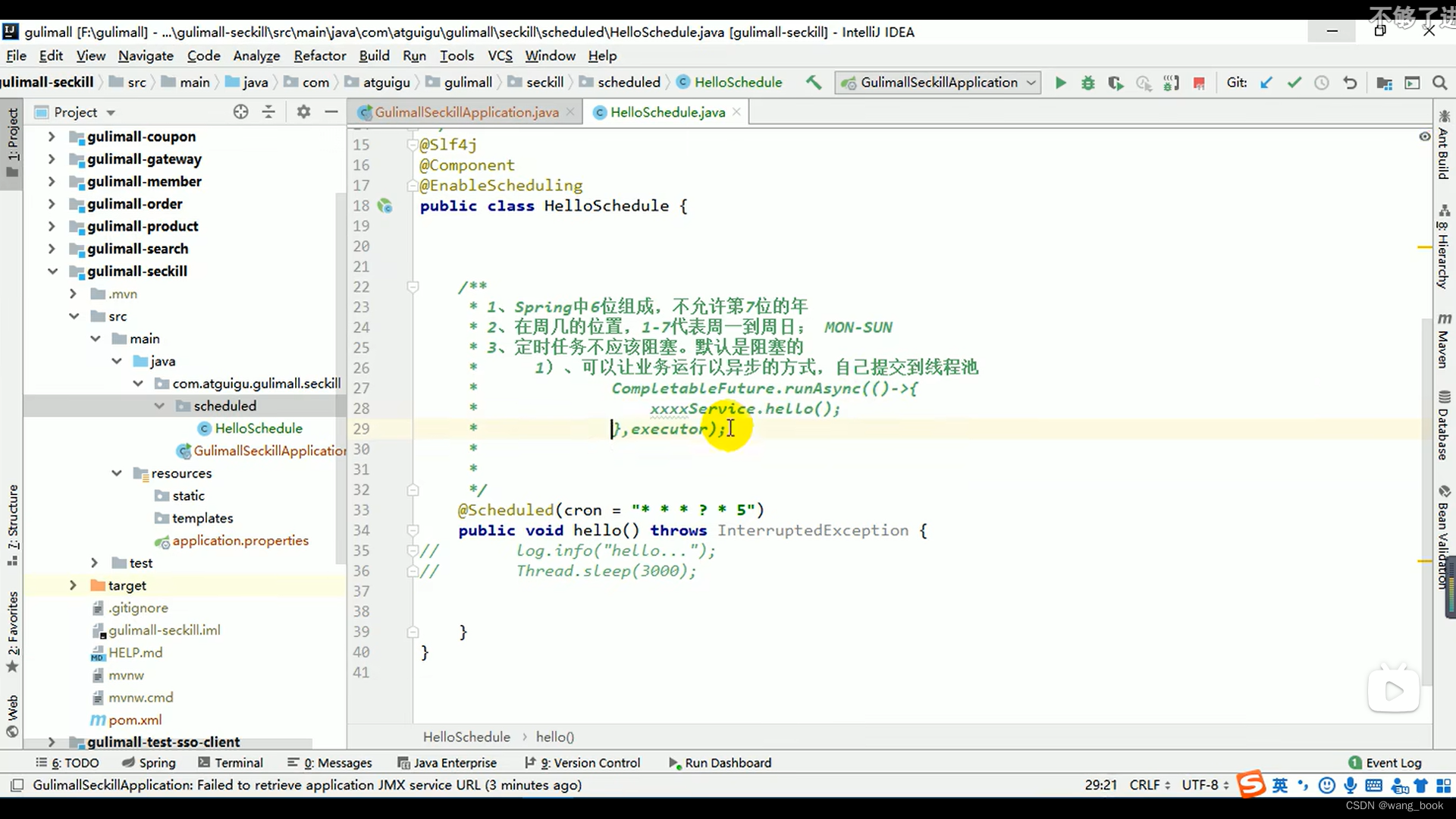Collapse the src folder

(74, 316)
